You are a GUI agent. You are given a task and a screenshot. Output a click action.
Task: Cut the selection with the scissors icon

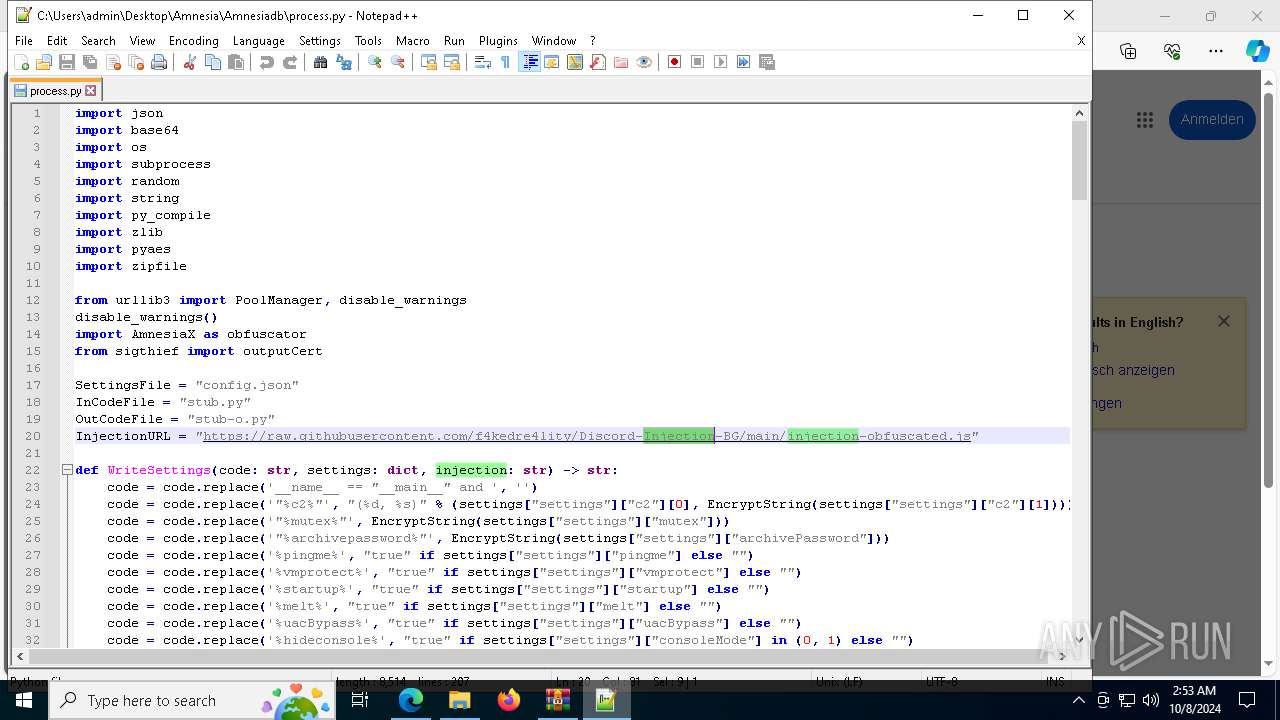coord(189,62)
